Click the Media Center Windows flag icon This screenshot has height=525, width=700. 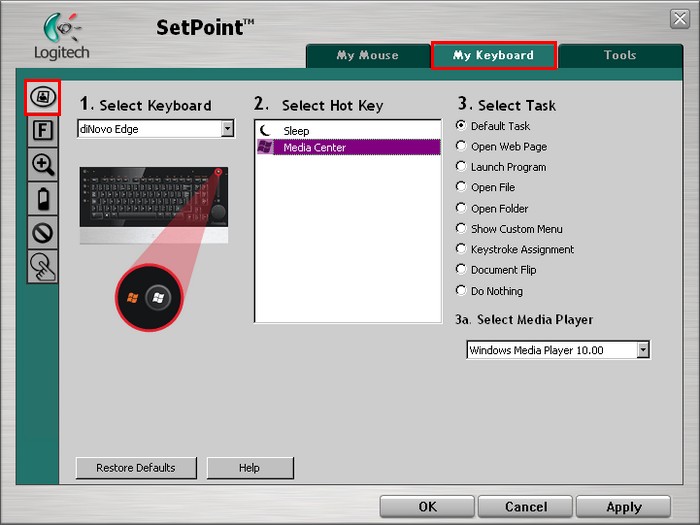tap(265, 147)
